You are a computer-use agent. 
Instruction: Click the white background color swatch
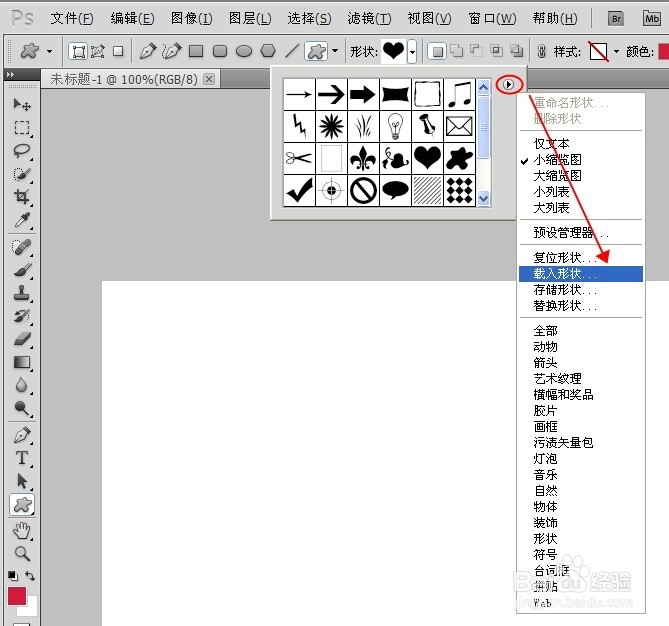pyautogui.click(x=32, y=609)
